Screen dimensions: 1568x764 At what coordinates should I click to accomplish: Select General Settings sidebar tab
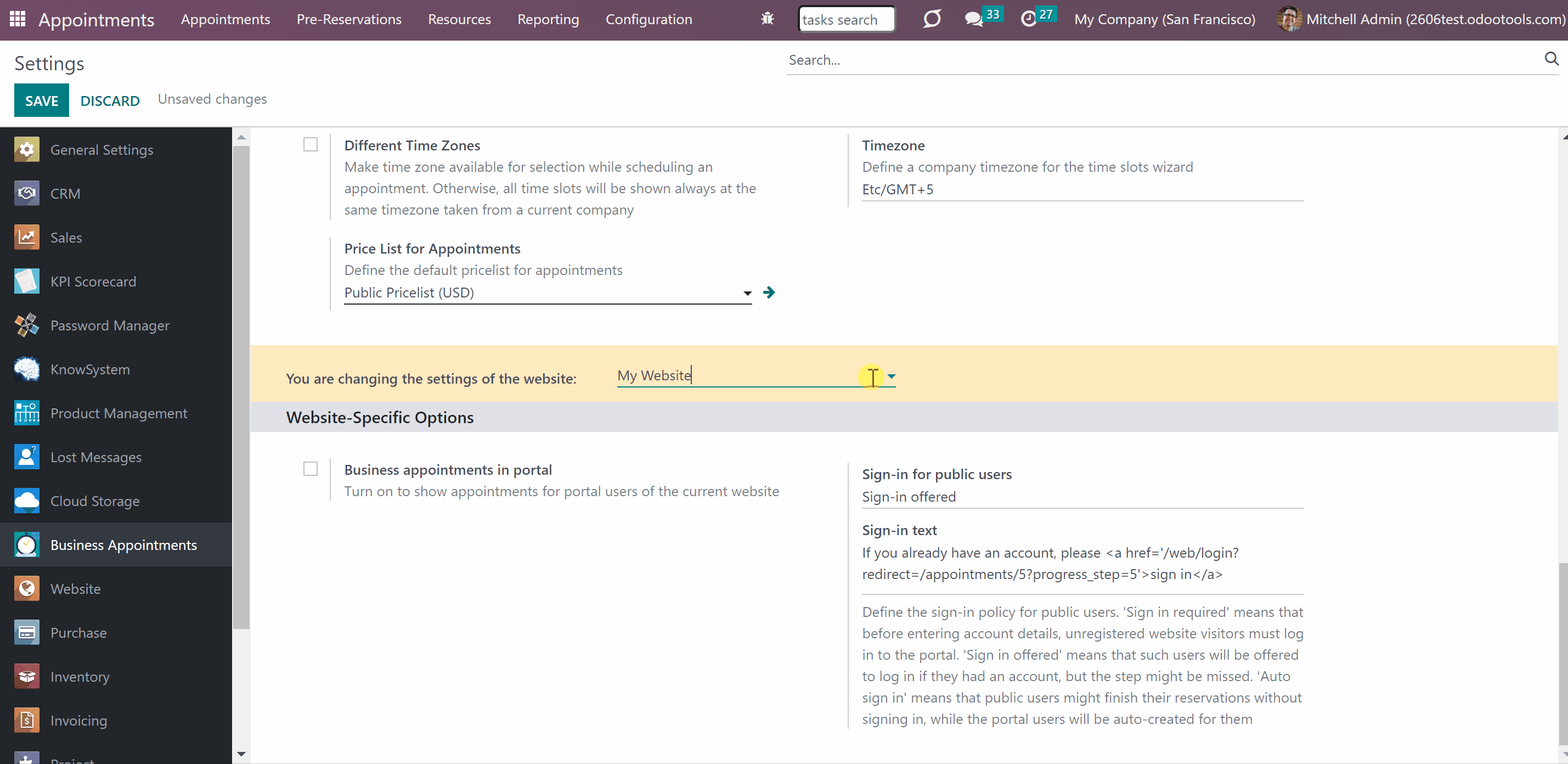(116, 150)
